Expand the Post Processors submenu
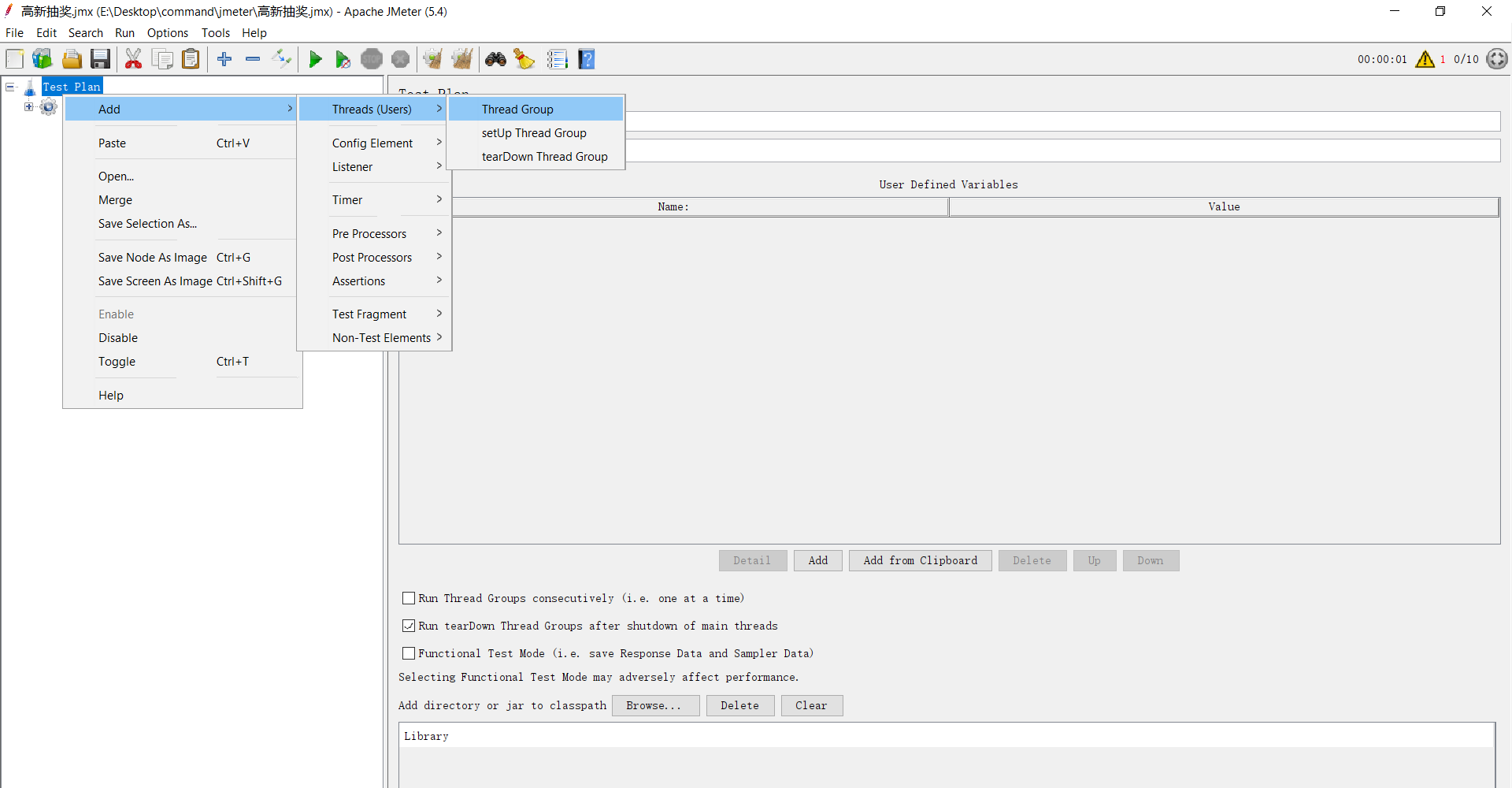This screenshot has width=1512, height=788. tap(374, 258)
